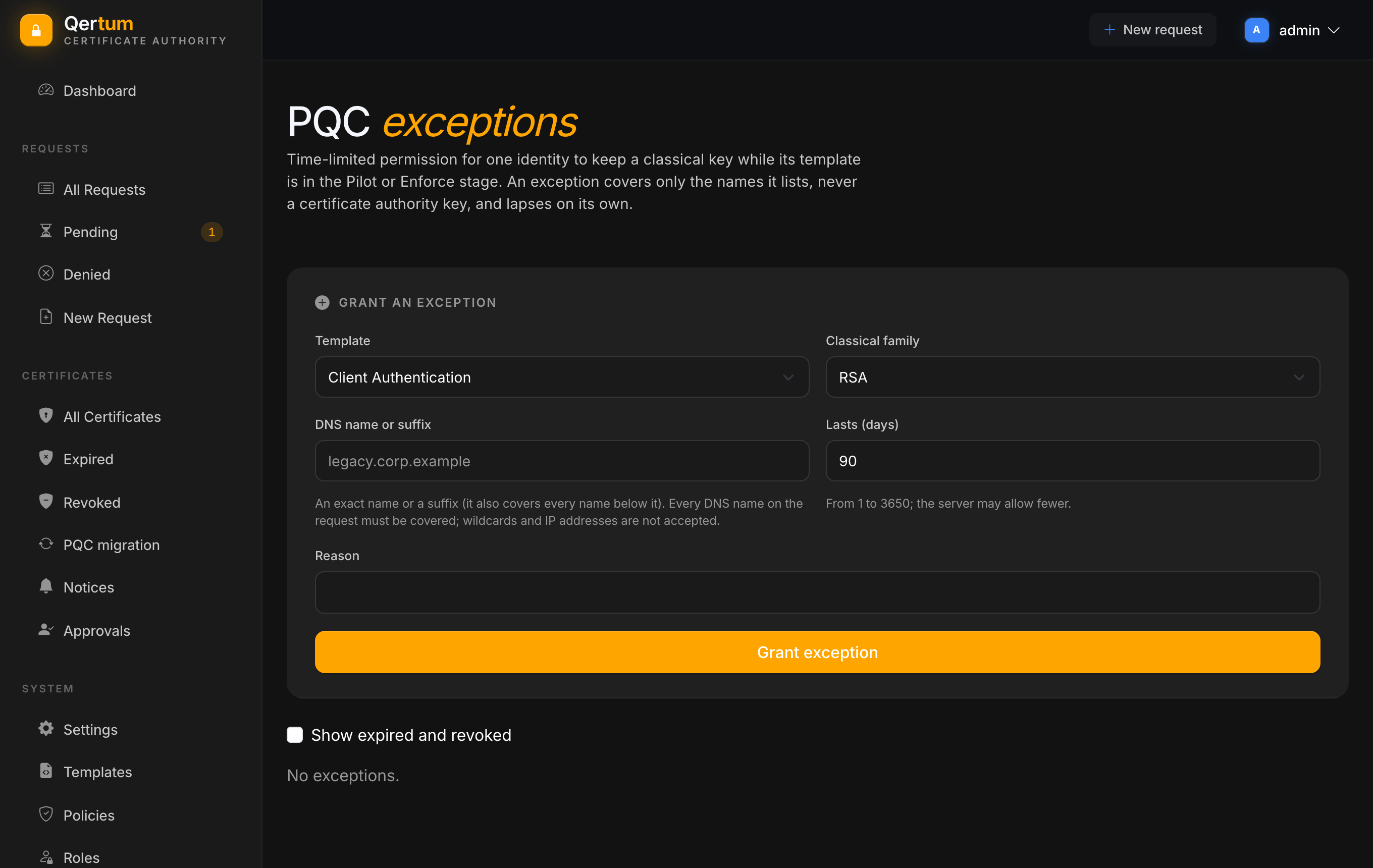The width and height of the screenshot is (1373, 868).
Task: Click the Notices bell icon
Action: pyautogui.click(x=45, y=586)
